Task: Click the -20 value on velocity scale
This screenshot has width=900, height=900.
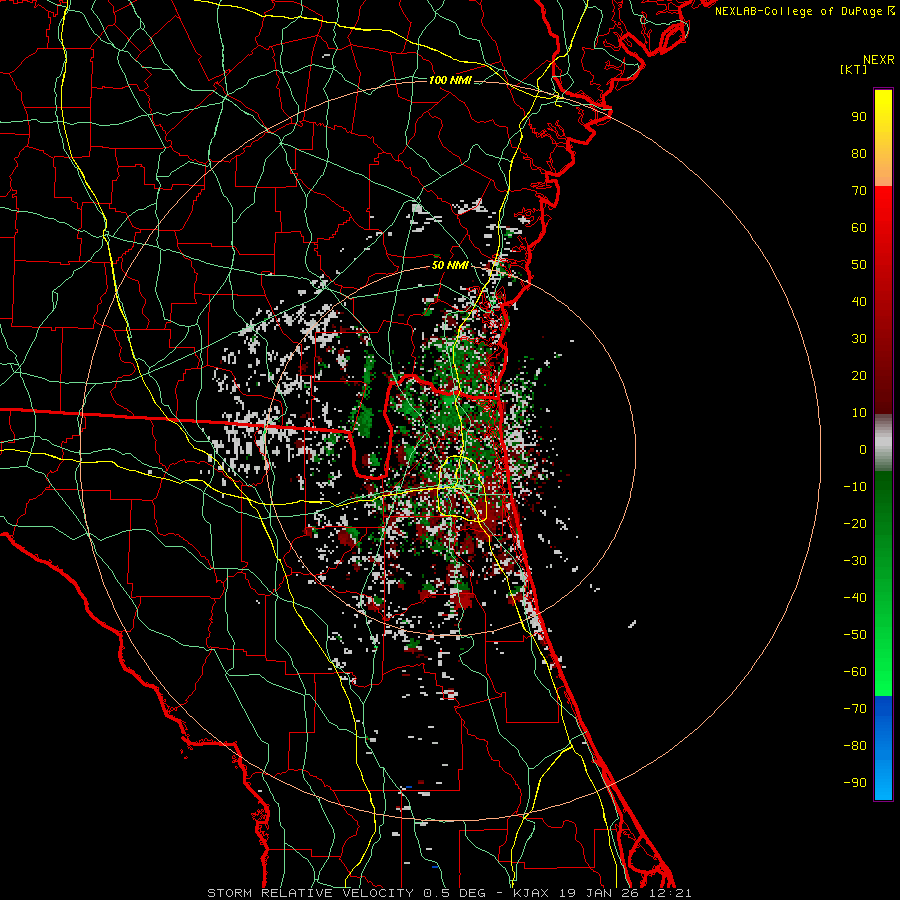Action: tap(855, 523)
